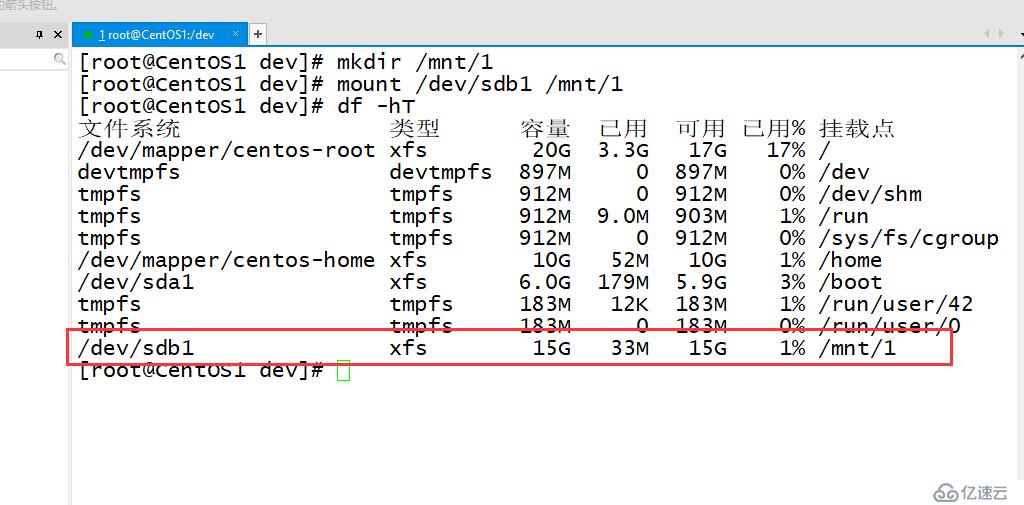Click the 'mkdir /mnt/1' command text
The image size is (1024, 505).
(415, 63)
